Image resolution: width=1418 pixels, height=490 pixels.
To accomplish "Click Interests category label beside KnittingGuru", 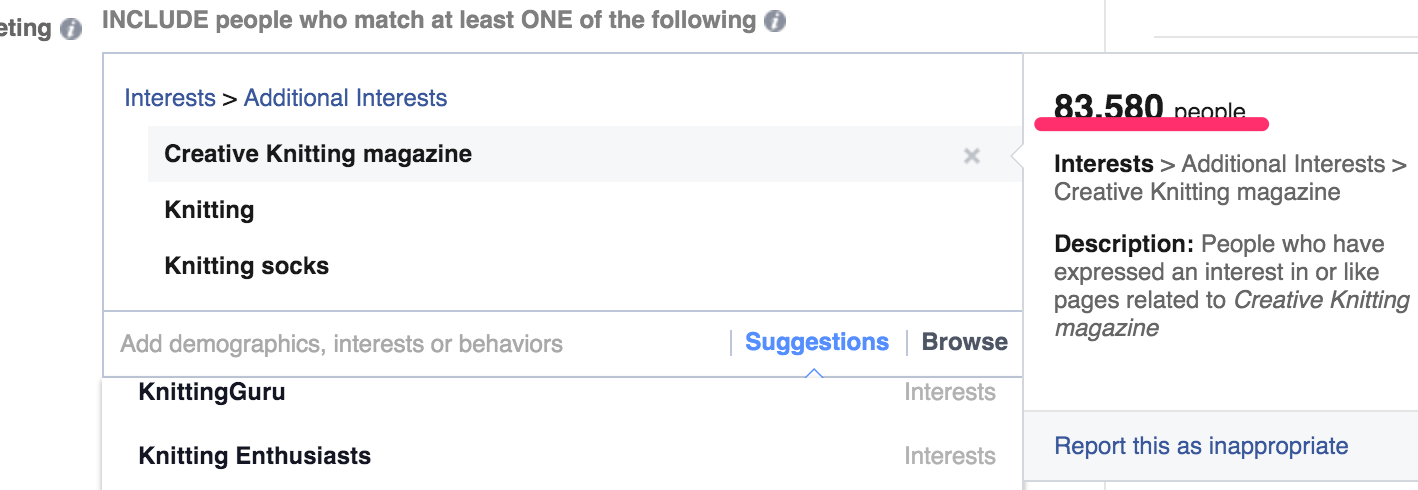I will click(949, 392).
